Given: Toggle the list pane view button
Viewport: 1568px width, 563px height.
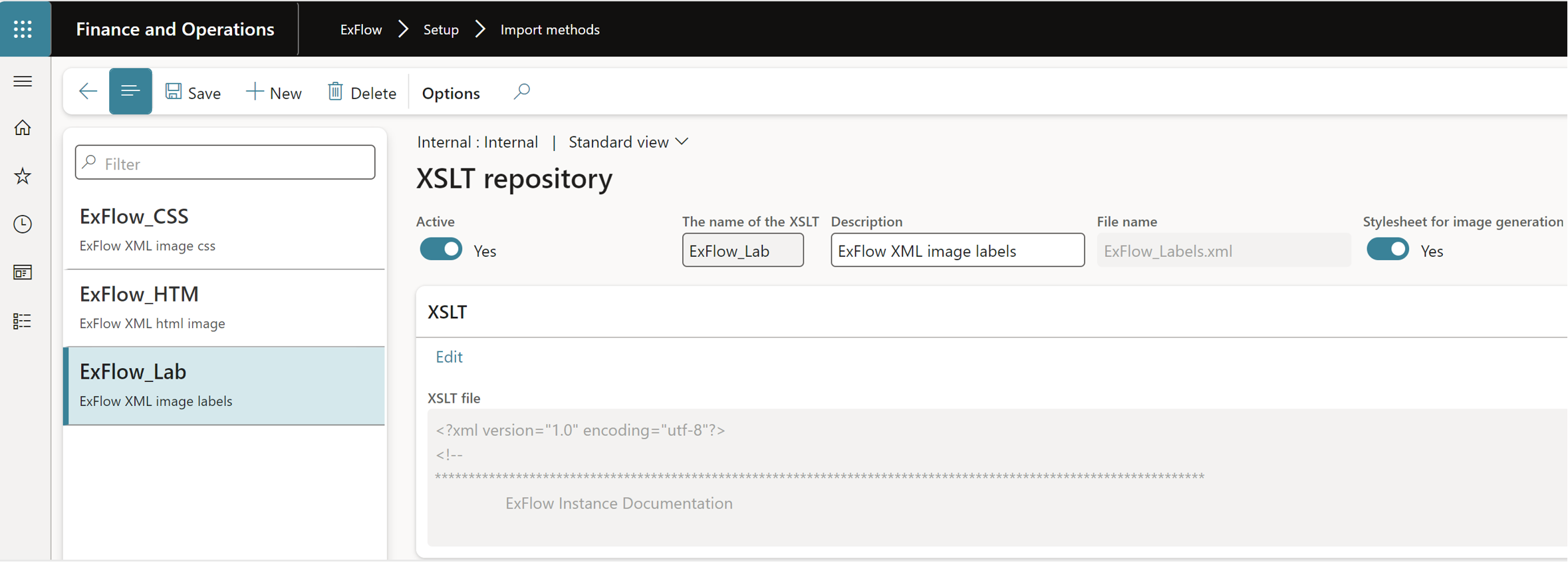Looking at the screenshot, I should pyautogui.click(x=130, y=91).
